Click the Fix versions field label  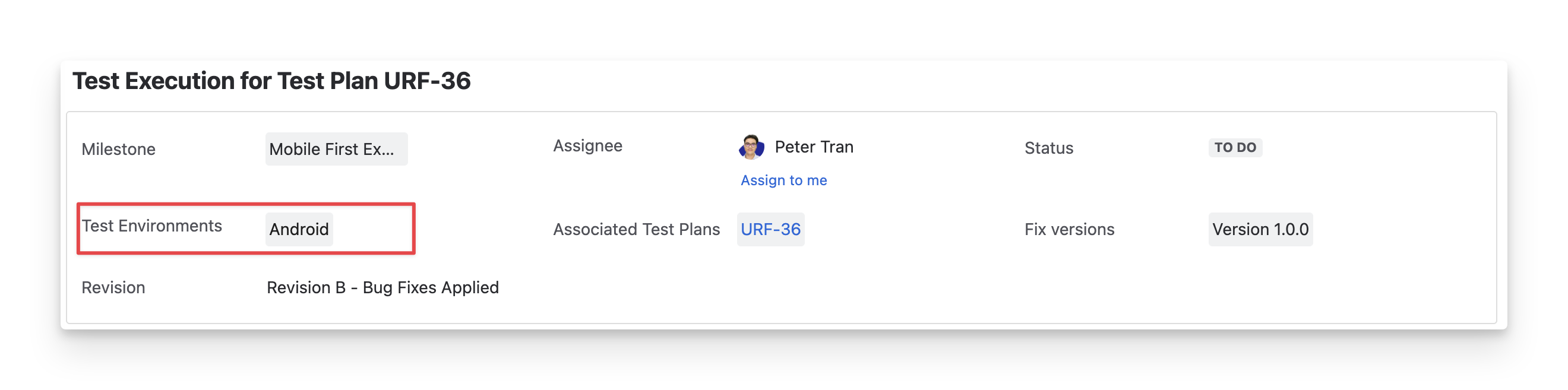[x=1069, y=229]
